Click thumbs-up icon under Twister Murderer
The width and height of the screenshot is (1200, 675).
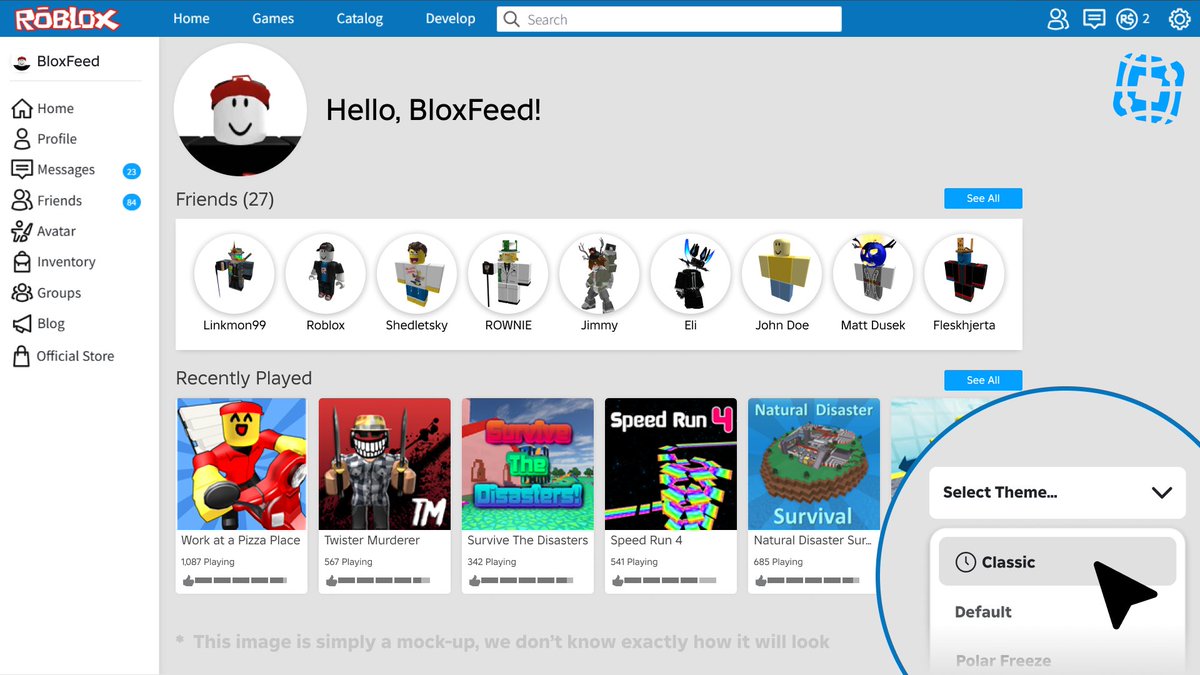331,580
